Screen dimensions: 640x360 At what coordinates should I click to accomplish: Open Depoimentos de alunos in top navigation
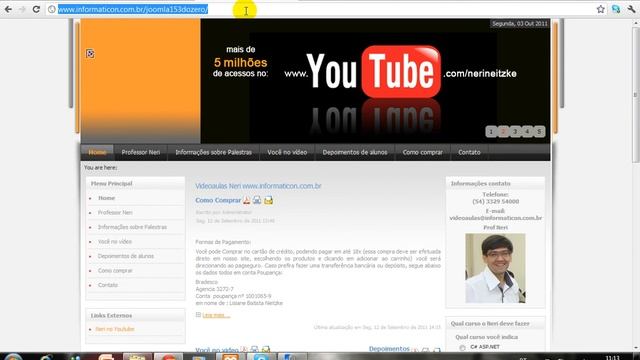coord(355,152)
